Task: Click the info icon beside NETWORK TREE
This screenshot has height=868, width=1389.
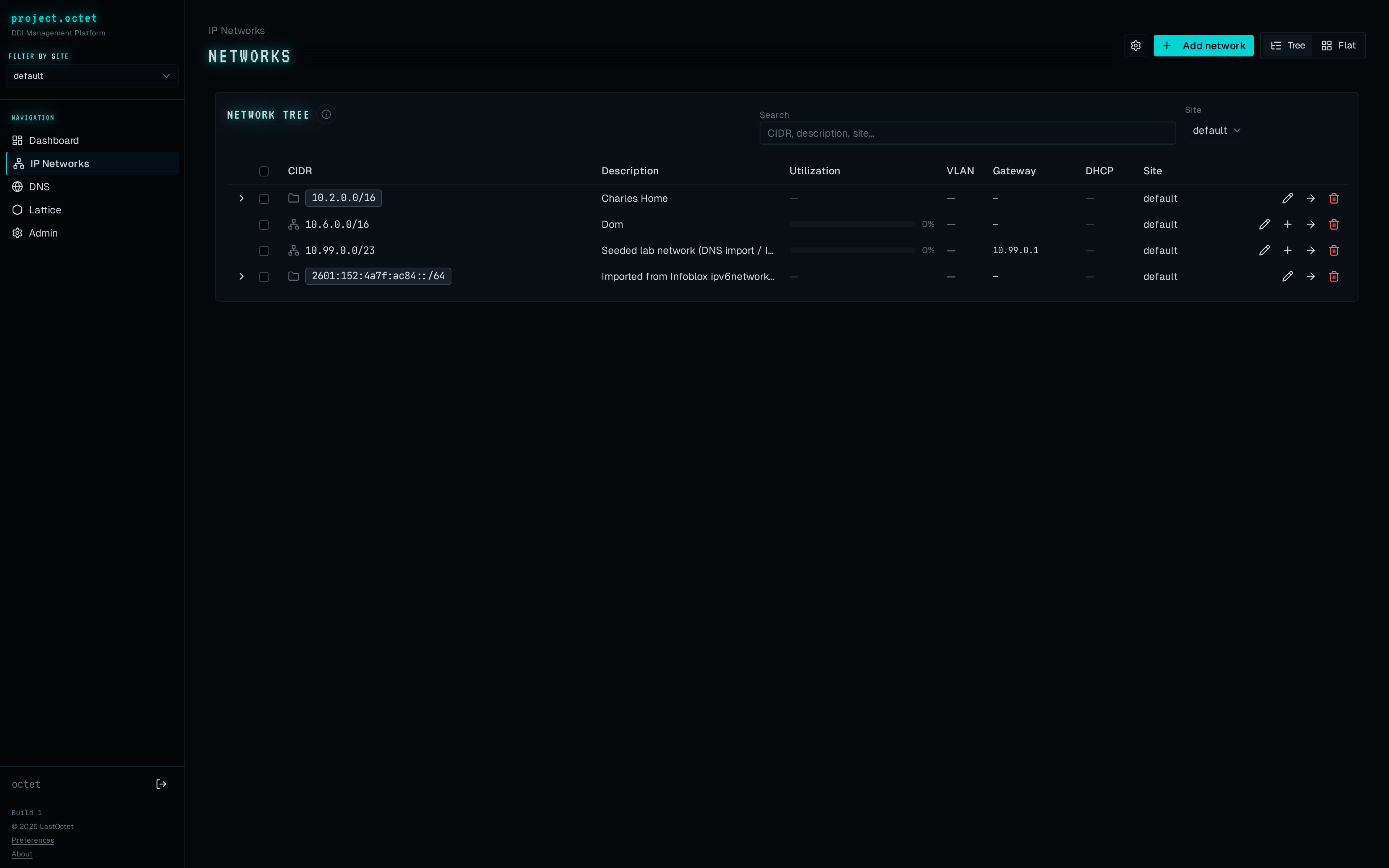Action: point(326,114)
